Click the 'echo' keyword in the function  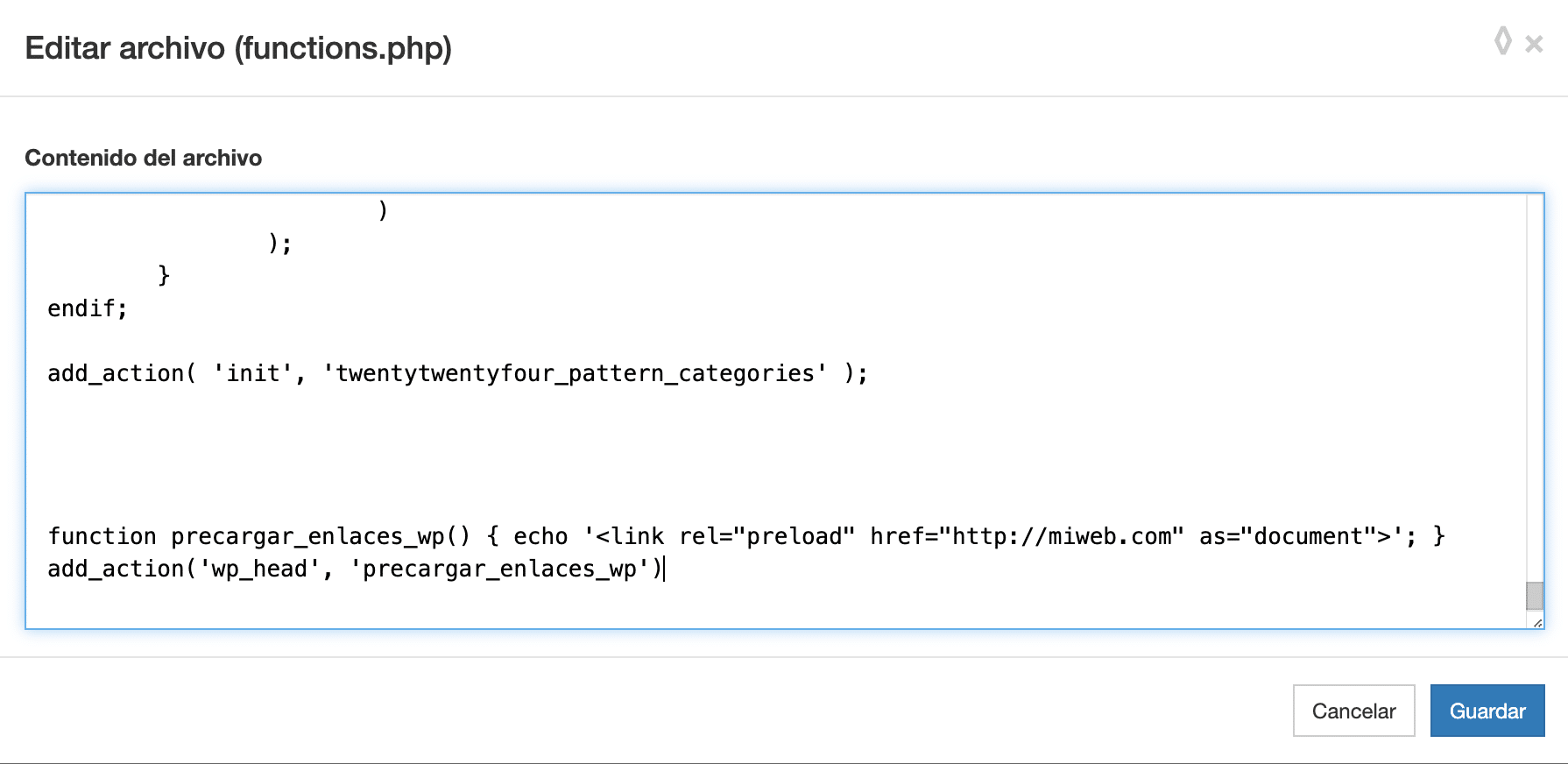[540, 536]
